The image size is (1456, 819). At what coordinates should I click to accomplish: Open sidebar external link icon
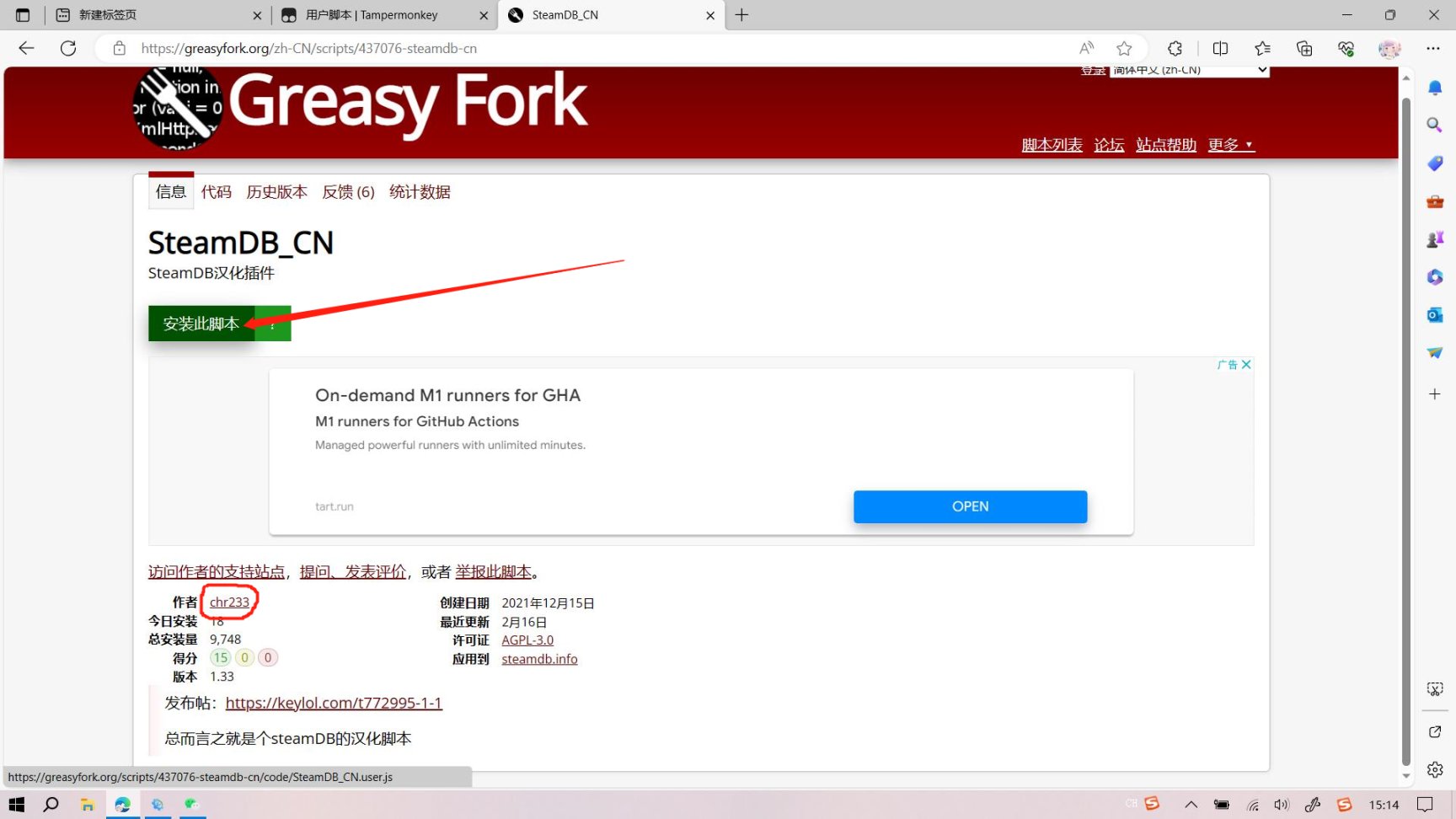click(x=1435, y=731)
